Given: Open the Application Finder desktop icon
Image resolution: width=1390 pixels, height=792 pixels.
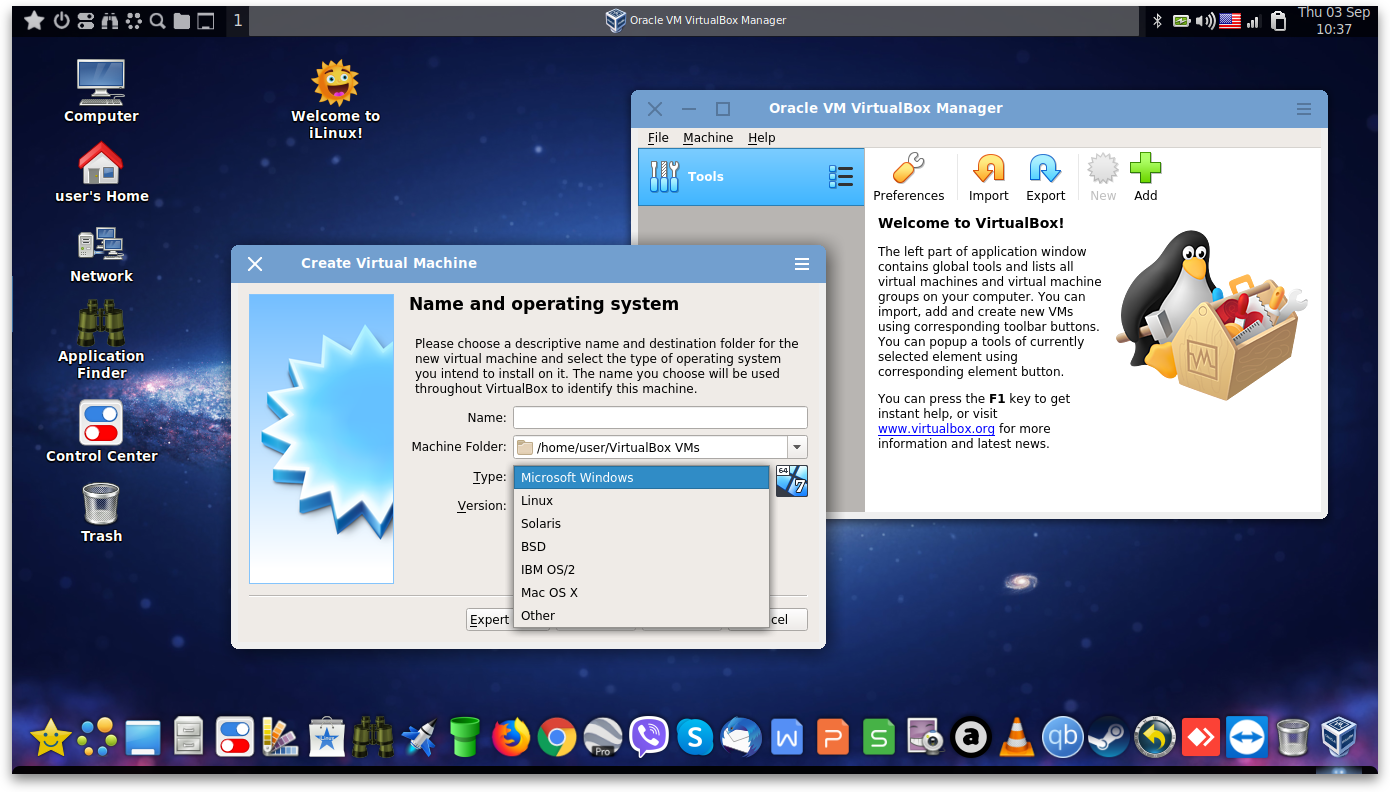Looking at the screenshot, I should [x=101, y=339].
